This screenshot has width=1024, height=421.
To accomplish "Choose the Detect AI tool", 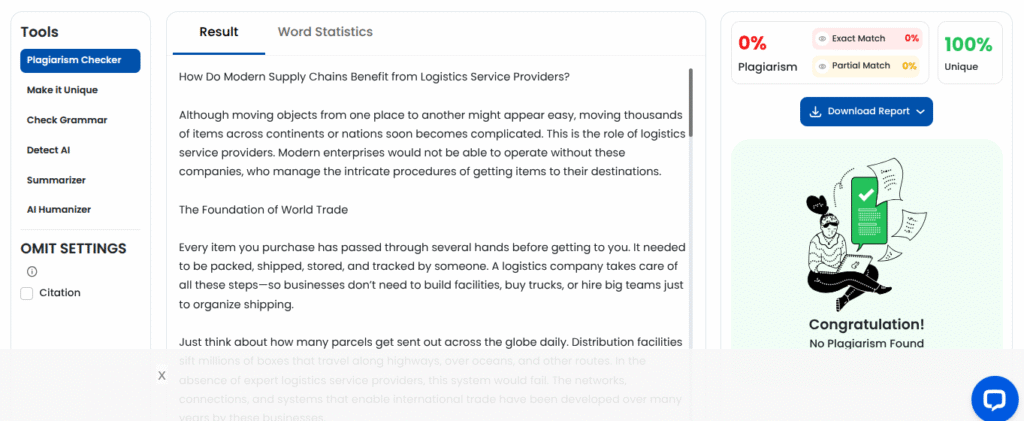I will pyautogui.click(x=49, y=150).
